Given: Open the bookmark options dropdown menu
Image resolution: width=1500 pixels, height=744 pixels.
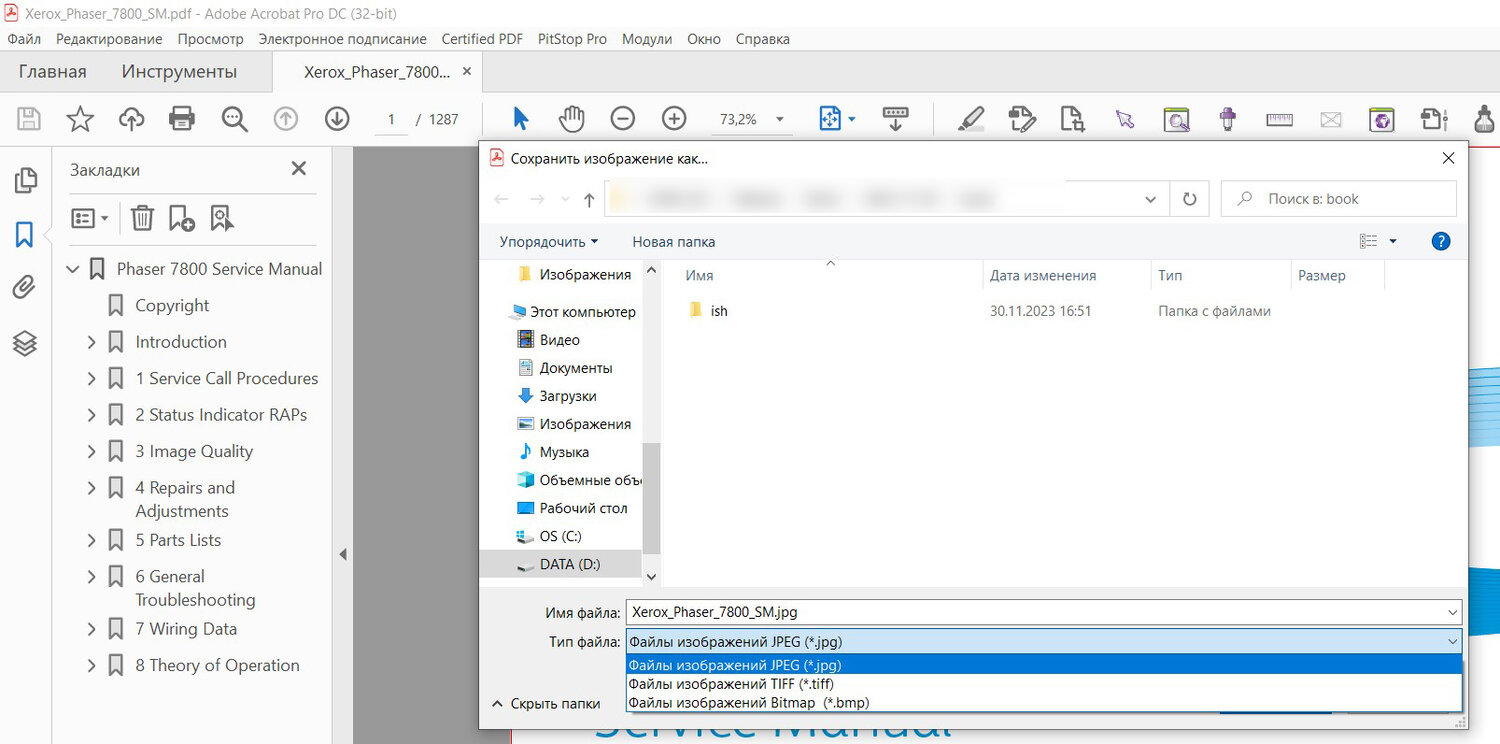Looking at the screenshot, I should pyautogui.click(x=90, y=218).
